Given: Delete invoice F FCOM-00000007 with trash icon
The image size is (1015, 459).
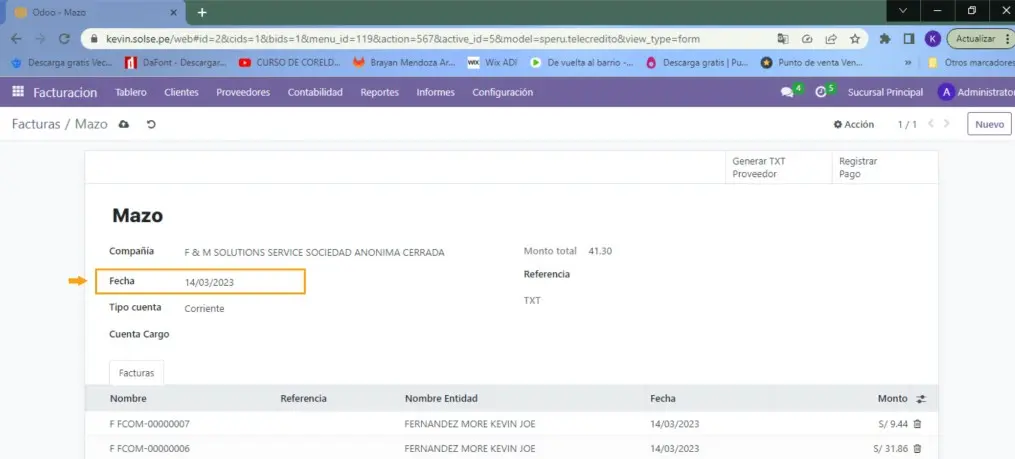Looking at the screenshot, I should coord(917,424).
